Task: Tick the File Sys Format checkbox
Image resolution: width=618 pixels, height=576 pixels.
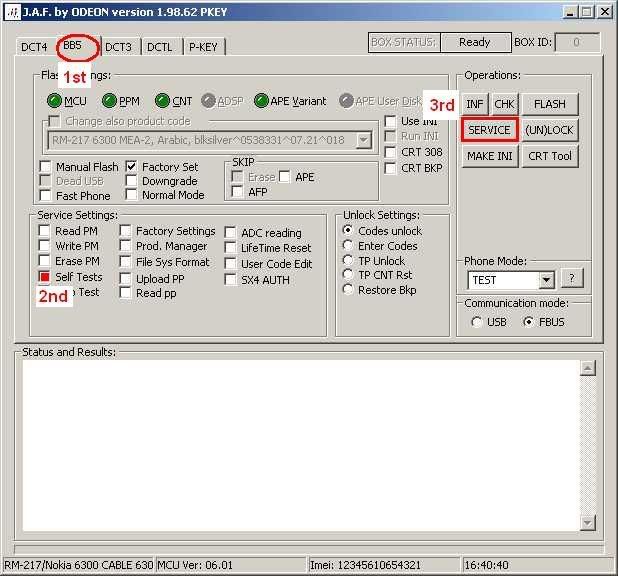Action: tap(125, 262)
